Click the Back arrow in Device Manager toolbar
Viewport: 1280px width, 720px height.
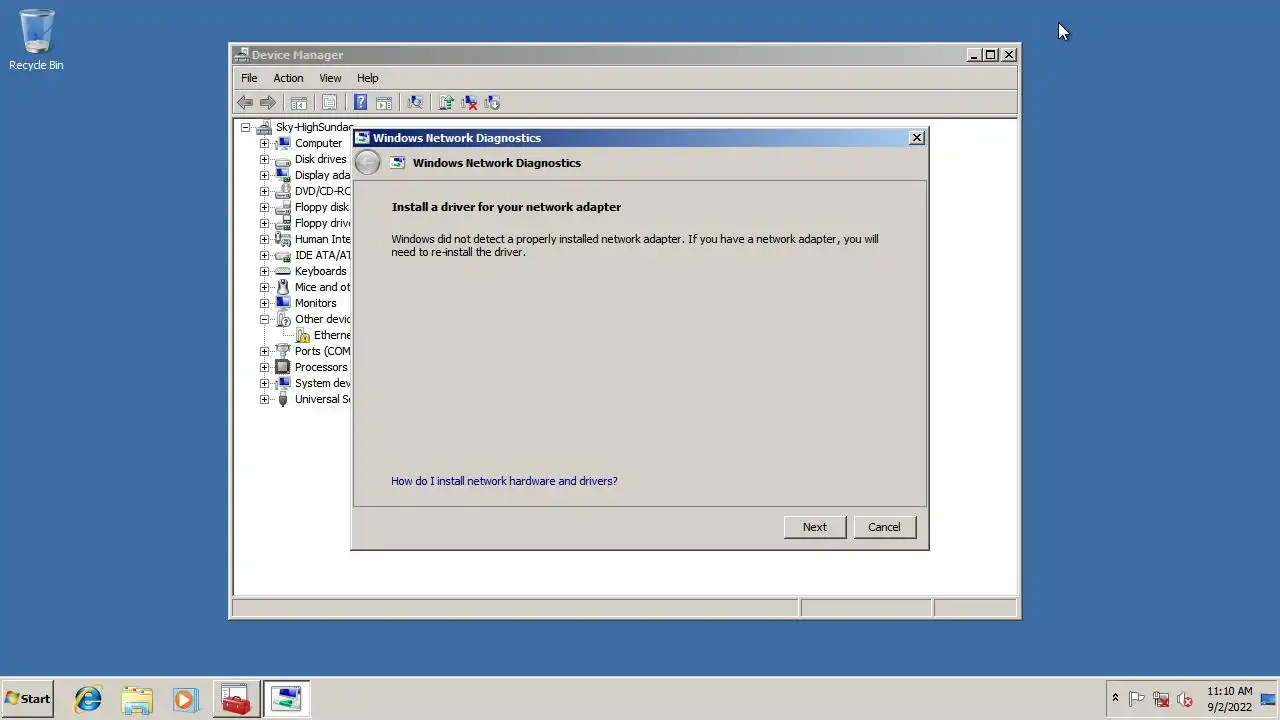click(245, 102)
